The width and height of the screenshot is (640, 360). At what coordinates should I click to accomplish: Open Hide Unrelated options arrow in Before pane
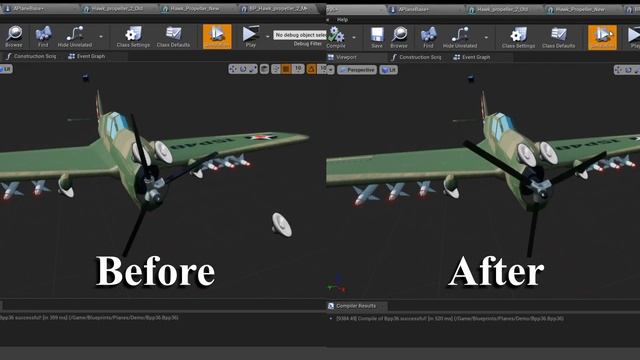(101, 37)
